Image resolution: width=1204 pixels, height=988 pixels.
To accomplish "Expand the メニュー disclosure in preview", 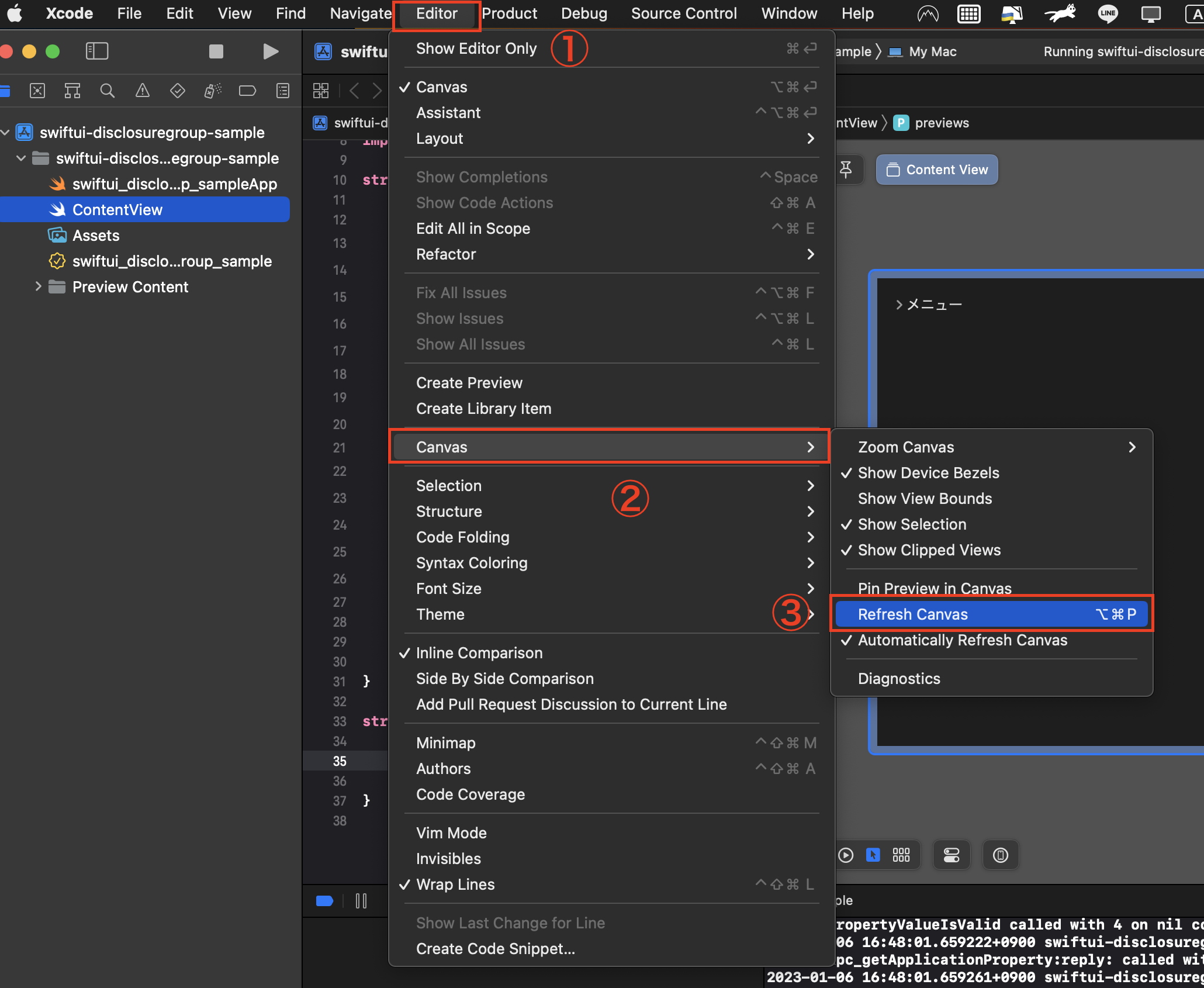I will click(x=899, y=305).
